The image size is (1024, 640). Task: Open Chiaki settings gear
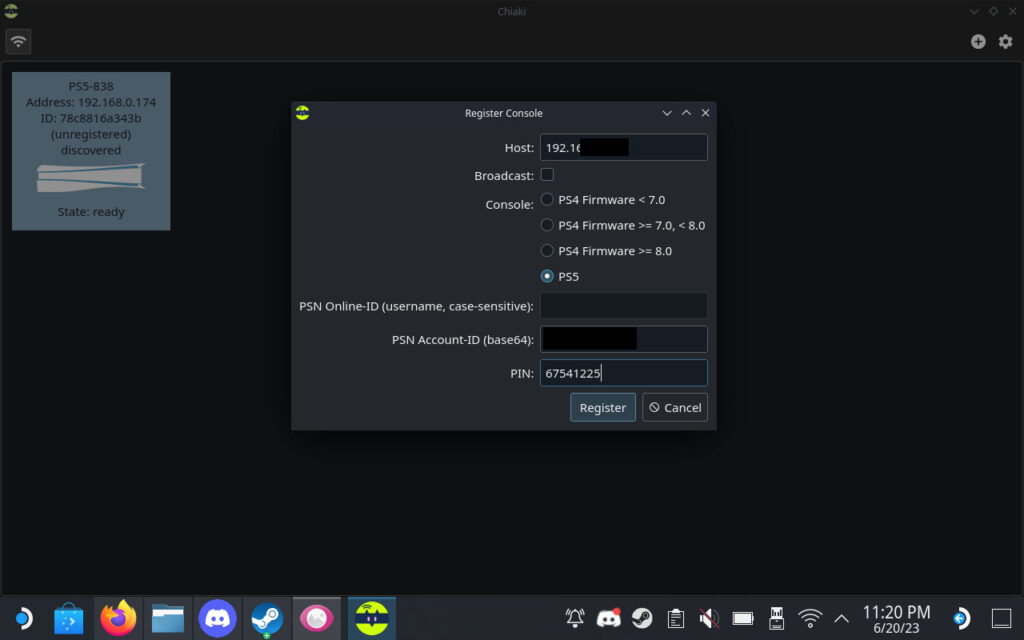[x=1005, y=42]
